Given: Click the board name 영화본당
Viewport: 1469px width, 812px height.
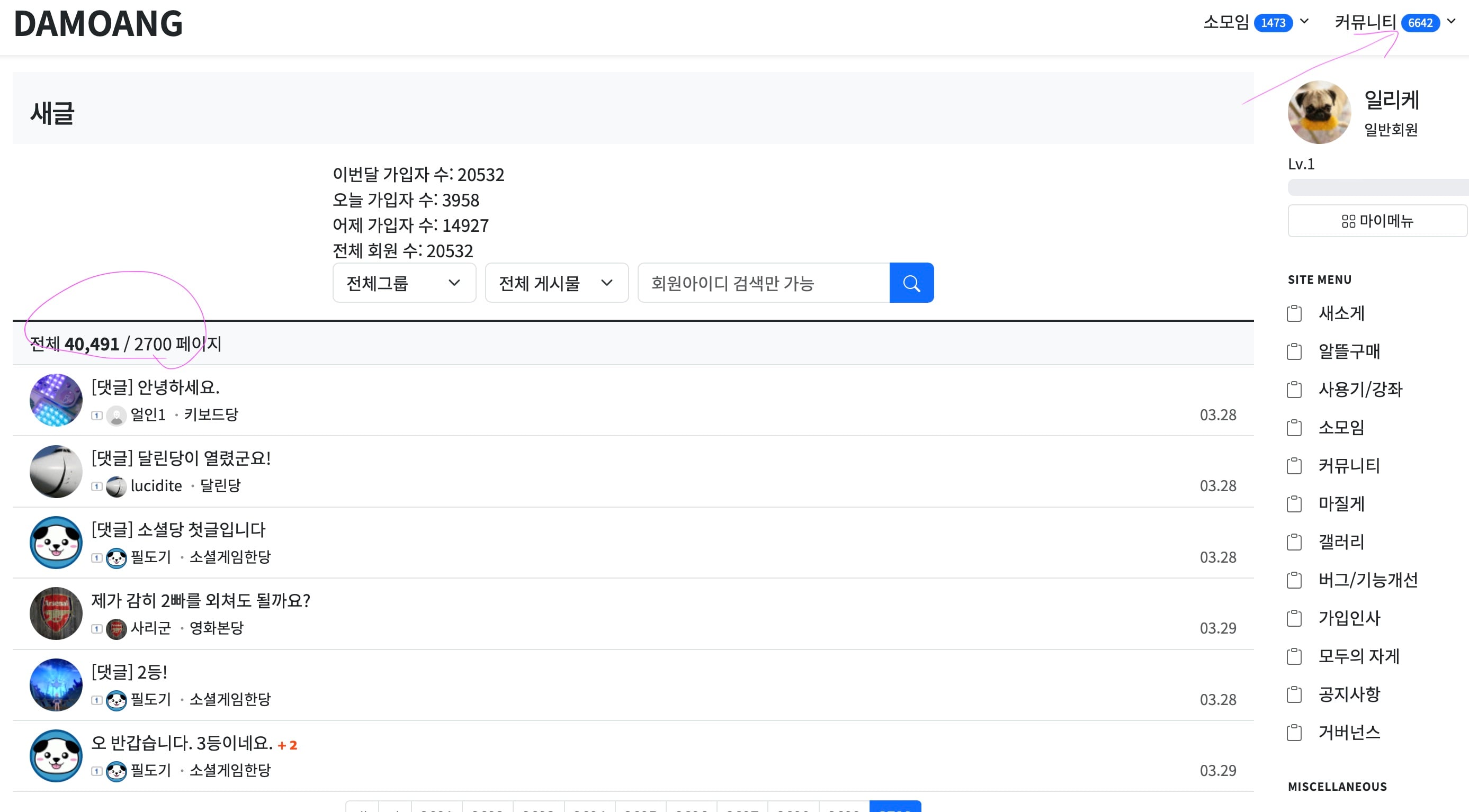Looking at the screenshot, I should (x=216, y=628).
